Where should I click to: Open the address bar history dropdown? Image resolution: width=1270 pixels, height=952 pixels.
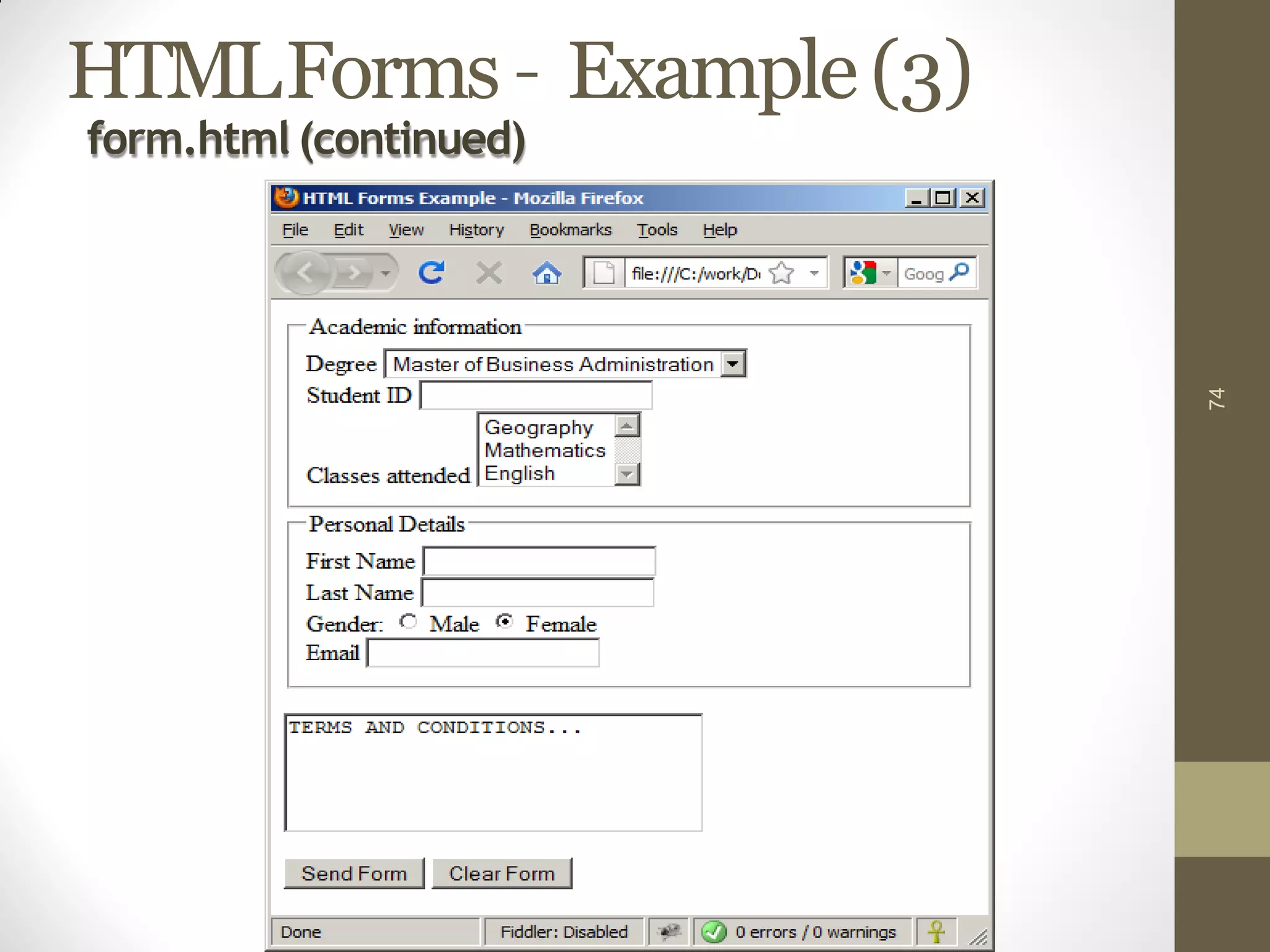tap(814, 273)
